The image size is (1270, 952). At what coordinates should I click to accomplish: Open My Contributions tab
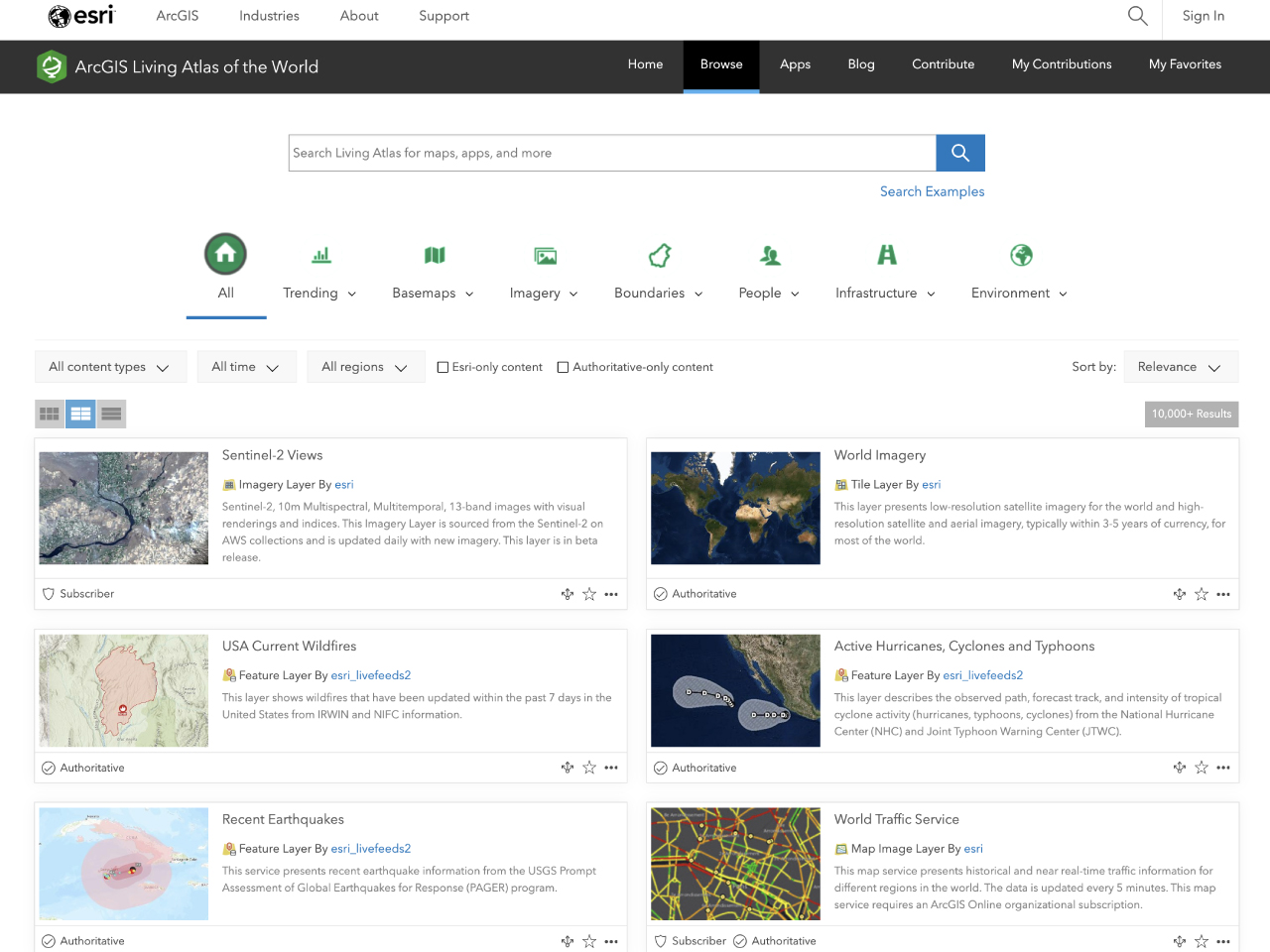[1062, 64]
